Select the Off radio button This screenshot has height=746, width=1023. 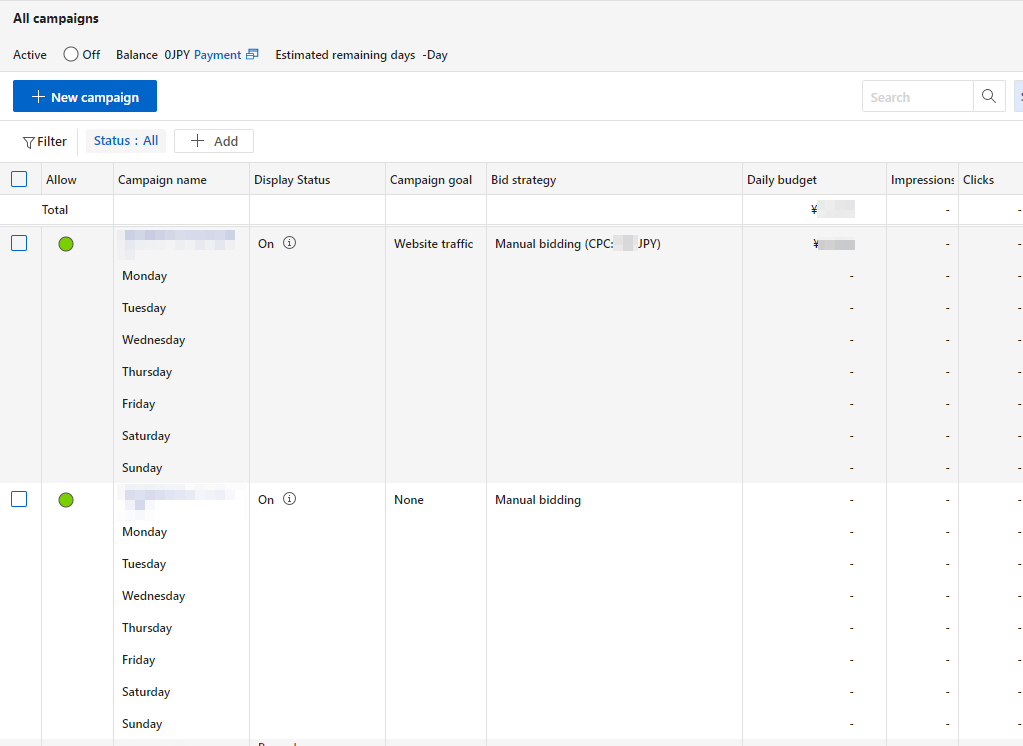[70, 54]
